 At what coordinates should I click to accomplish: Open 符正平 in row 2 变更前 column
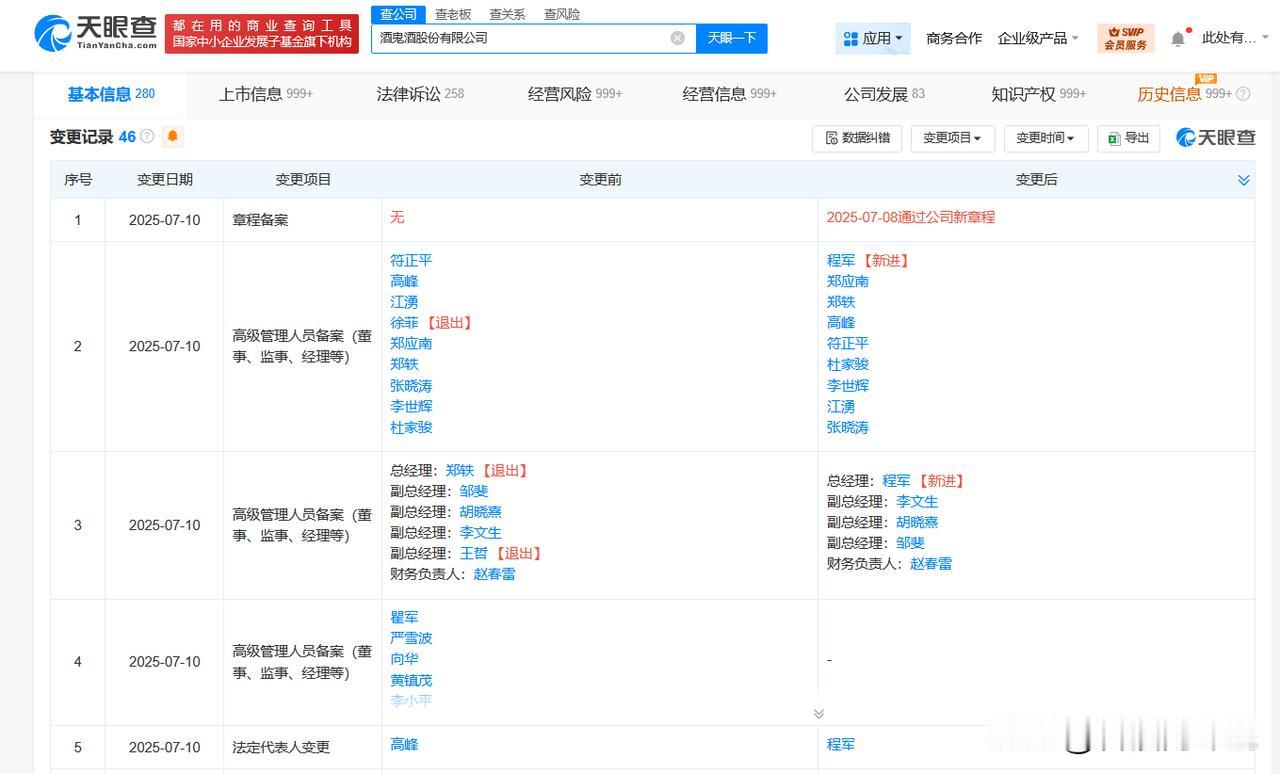click(411, 260)
